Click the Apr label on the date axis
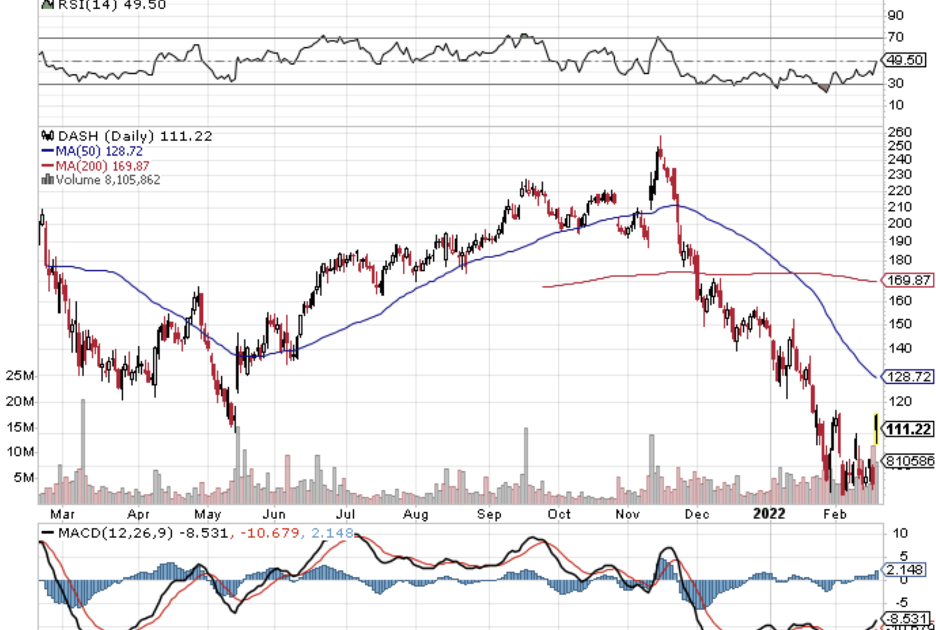Image resolution: width=936 pixels, height=630 pixels. click(x=138, y=514)
